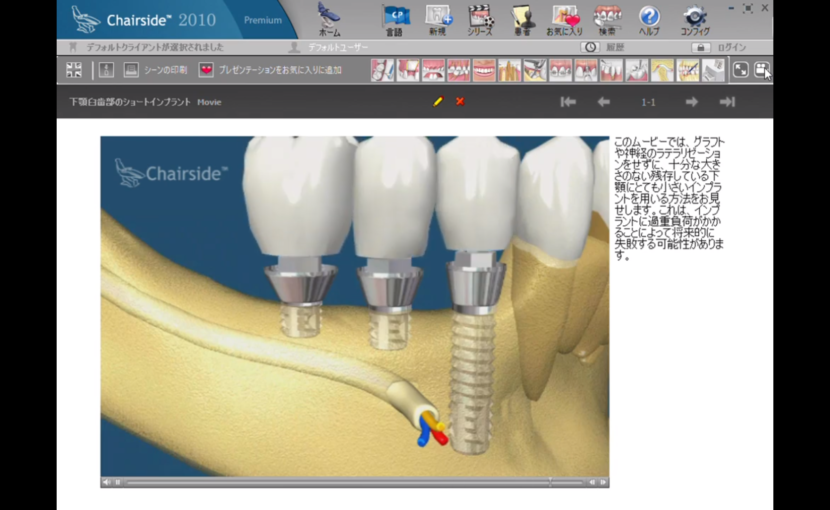830x510 pixels.
Task: Step the movie back one frame
Action: click(x=592, y=482)
